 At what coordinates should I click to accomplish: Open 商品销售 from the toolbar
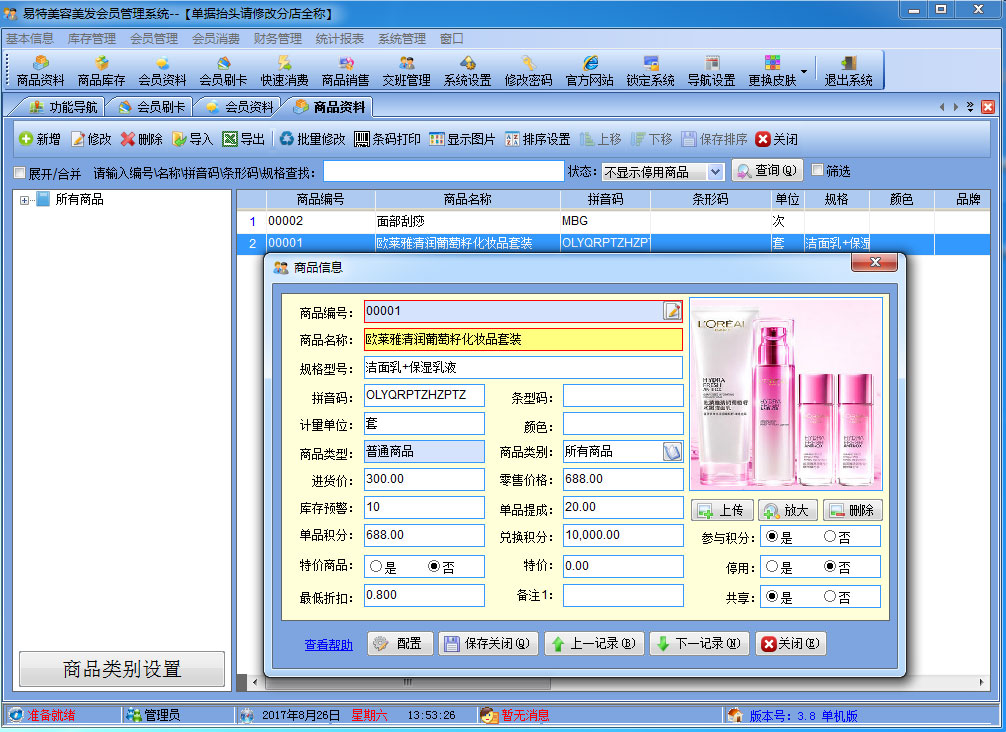345,71
